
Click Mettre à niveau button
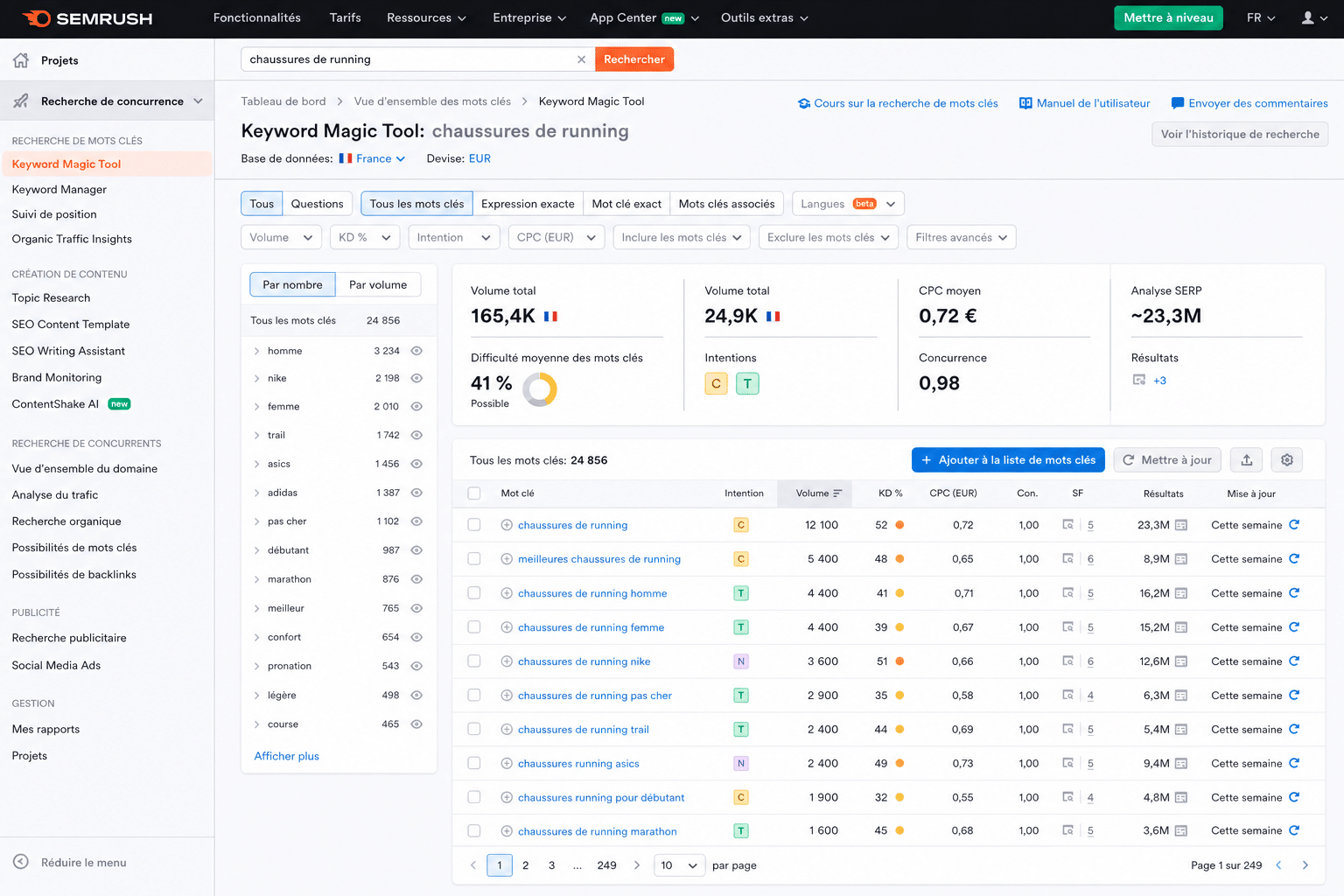[x=1168, y=17]
